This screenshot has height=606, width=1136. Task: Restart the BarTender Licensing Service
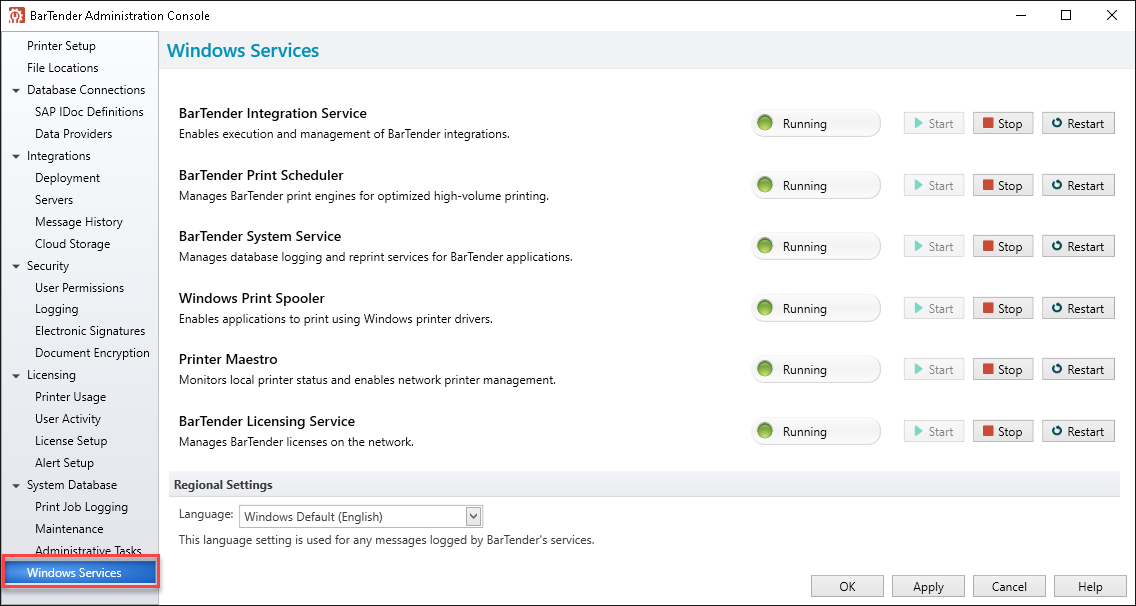click(1078, 431)
